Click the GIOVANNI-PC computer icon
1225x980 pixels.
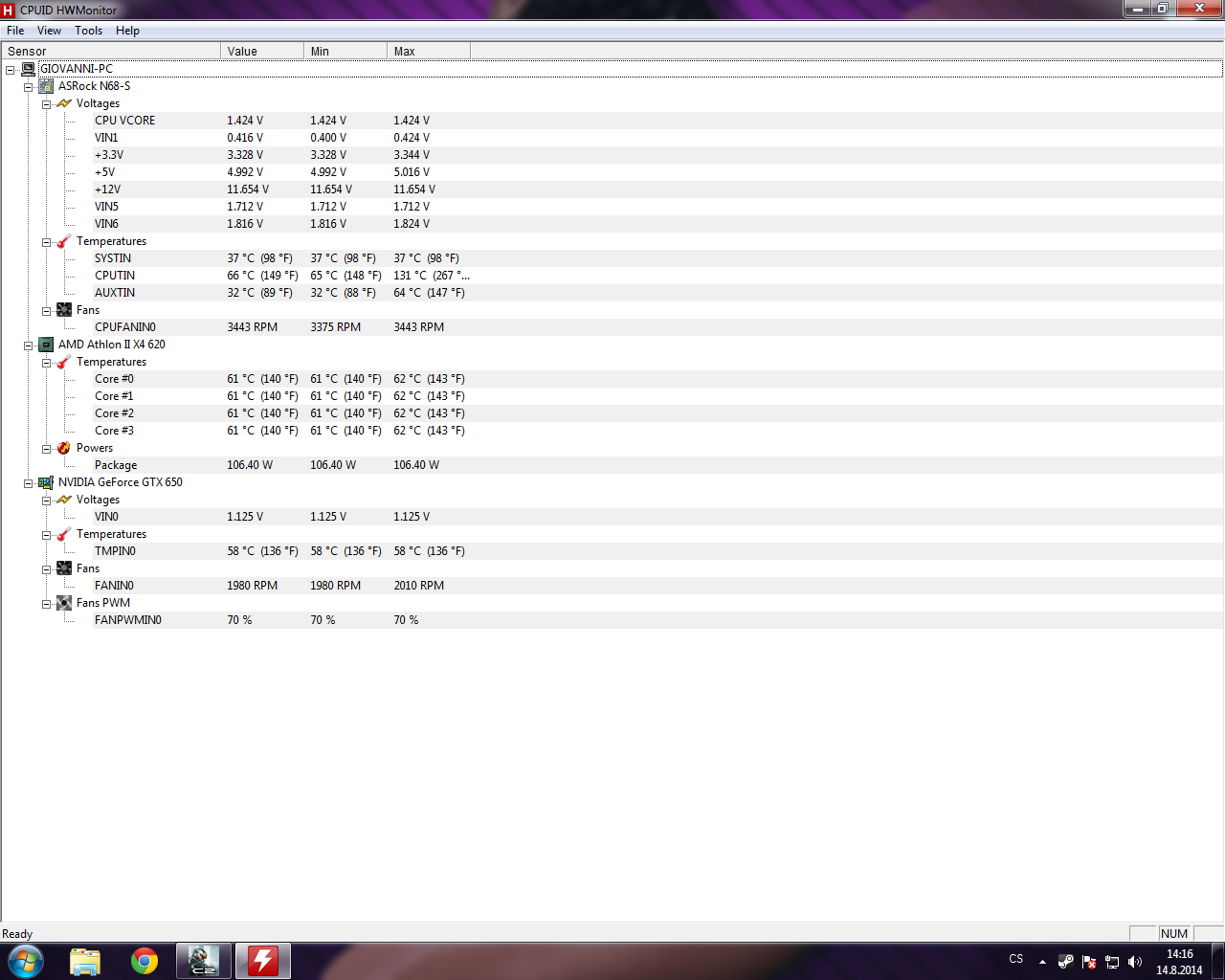pos(29,69)
